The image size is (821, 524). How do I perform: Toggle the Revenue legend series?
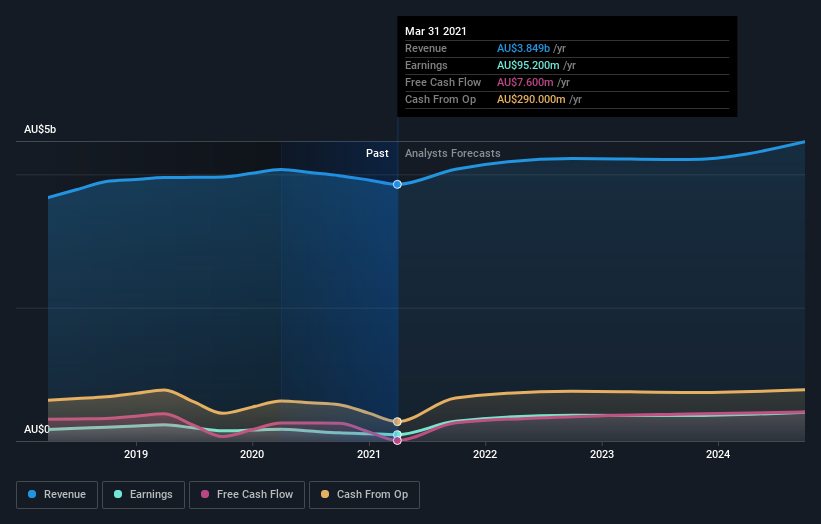point(57,495)
